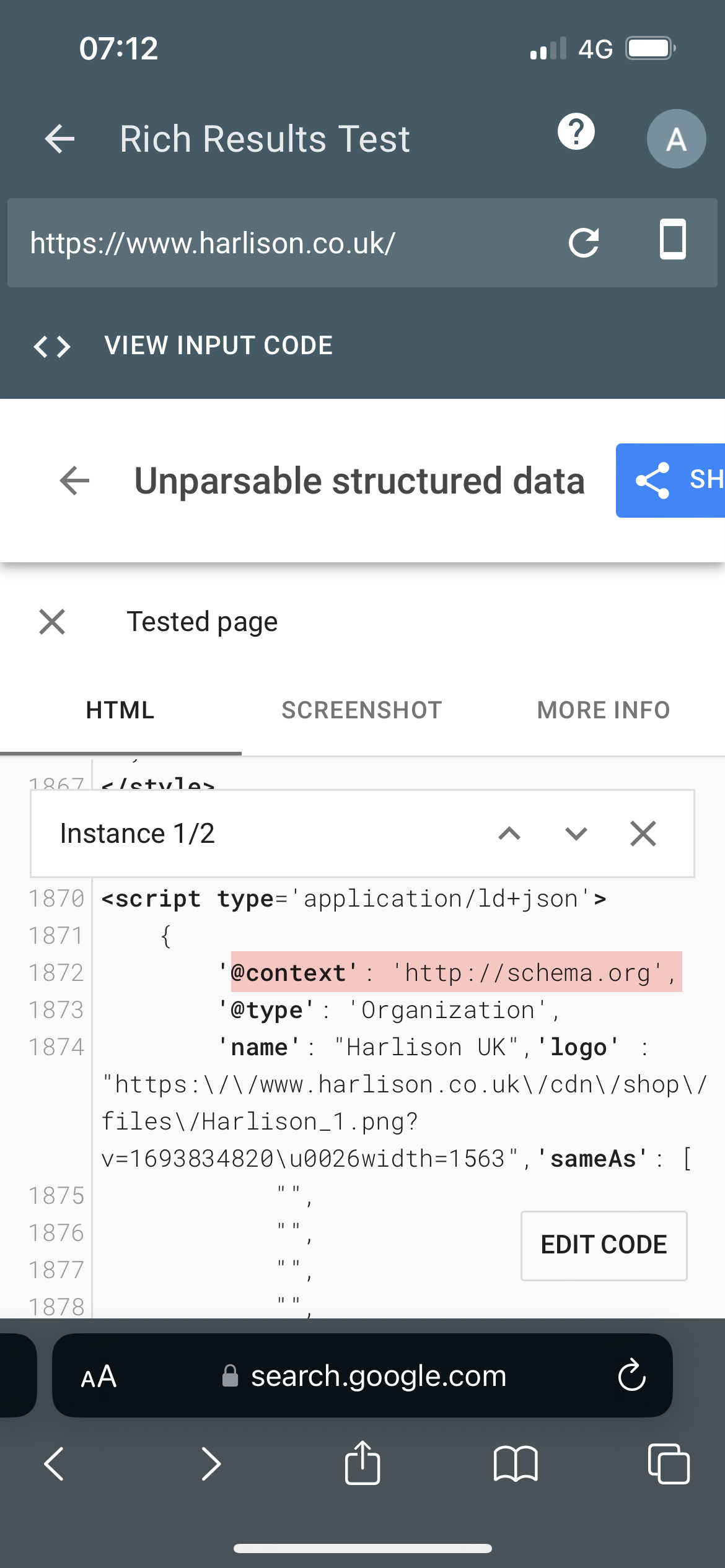Image resolution: width=725 pixels, height=1568 pixels.
Task: Close the Tested page panel
Action: (x=52, y=622)
